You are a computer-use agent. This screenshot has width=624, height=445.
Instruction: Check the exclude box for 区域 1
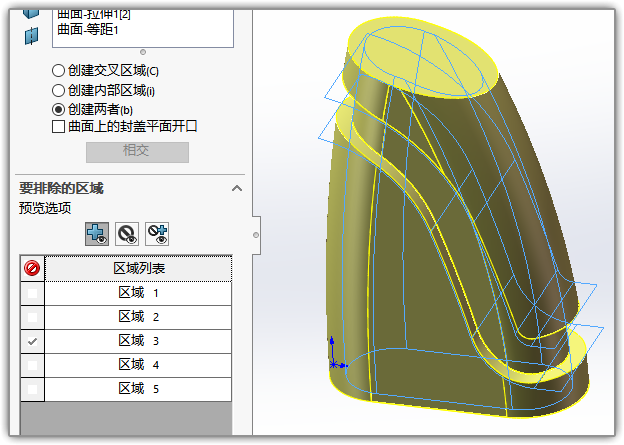coord(32,293)
